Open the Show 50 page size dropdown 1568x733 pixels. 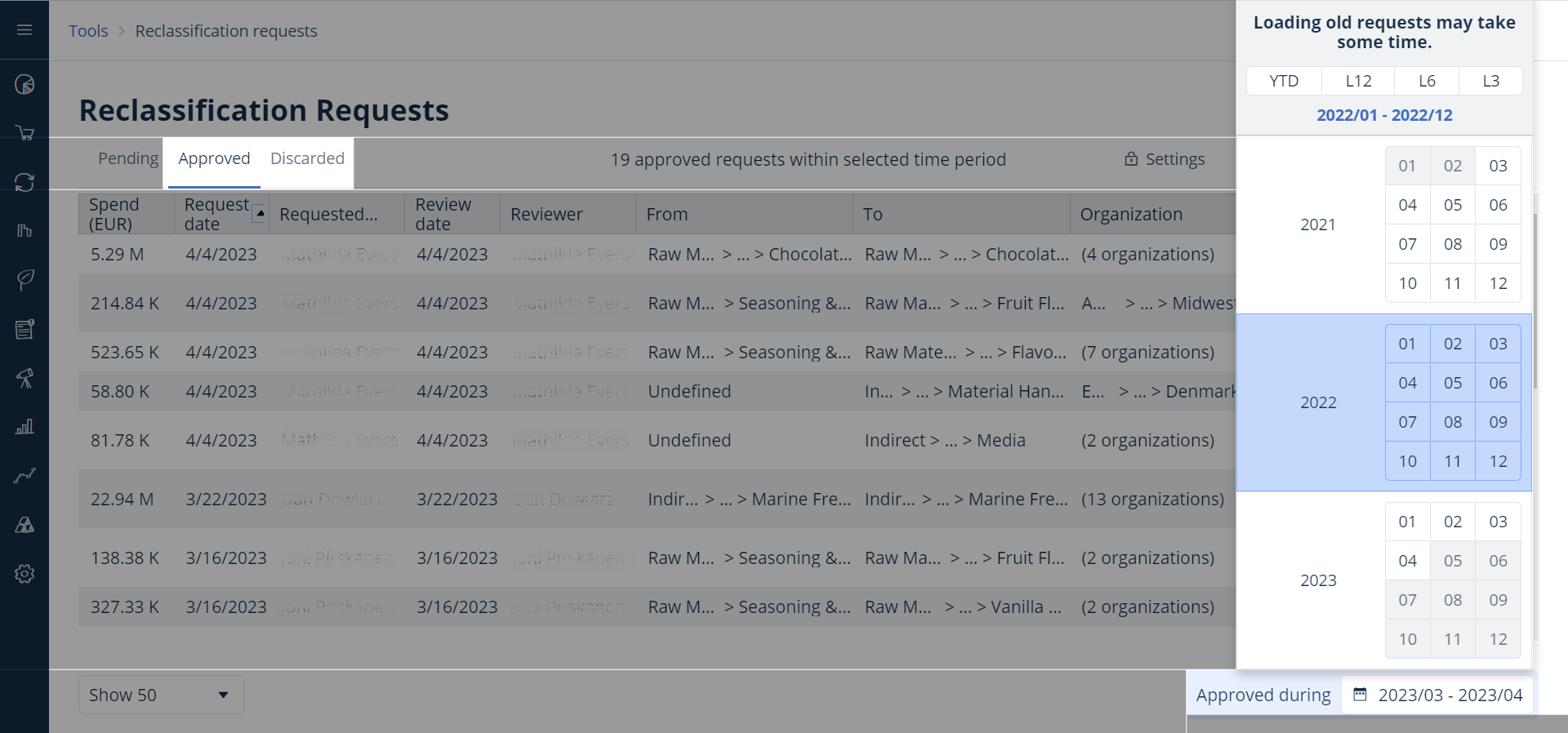click(161, 695)
